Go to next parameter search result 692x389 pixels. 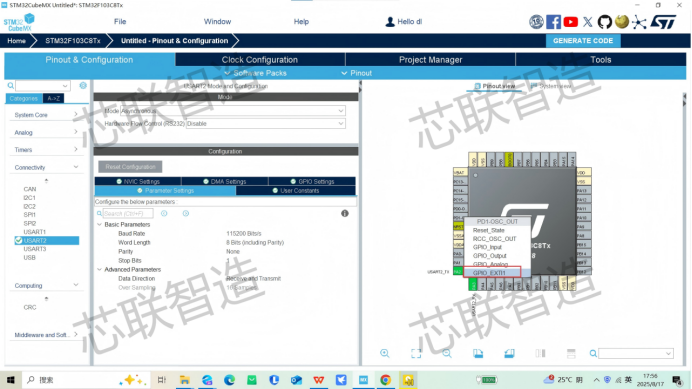(x=186, y=213)
